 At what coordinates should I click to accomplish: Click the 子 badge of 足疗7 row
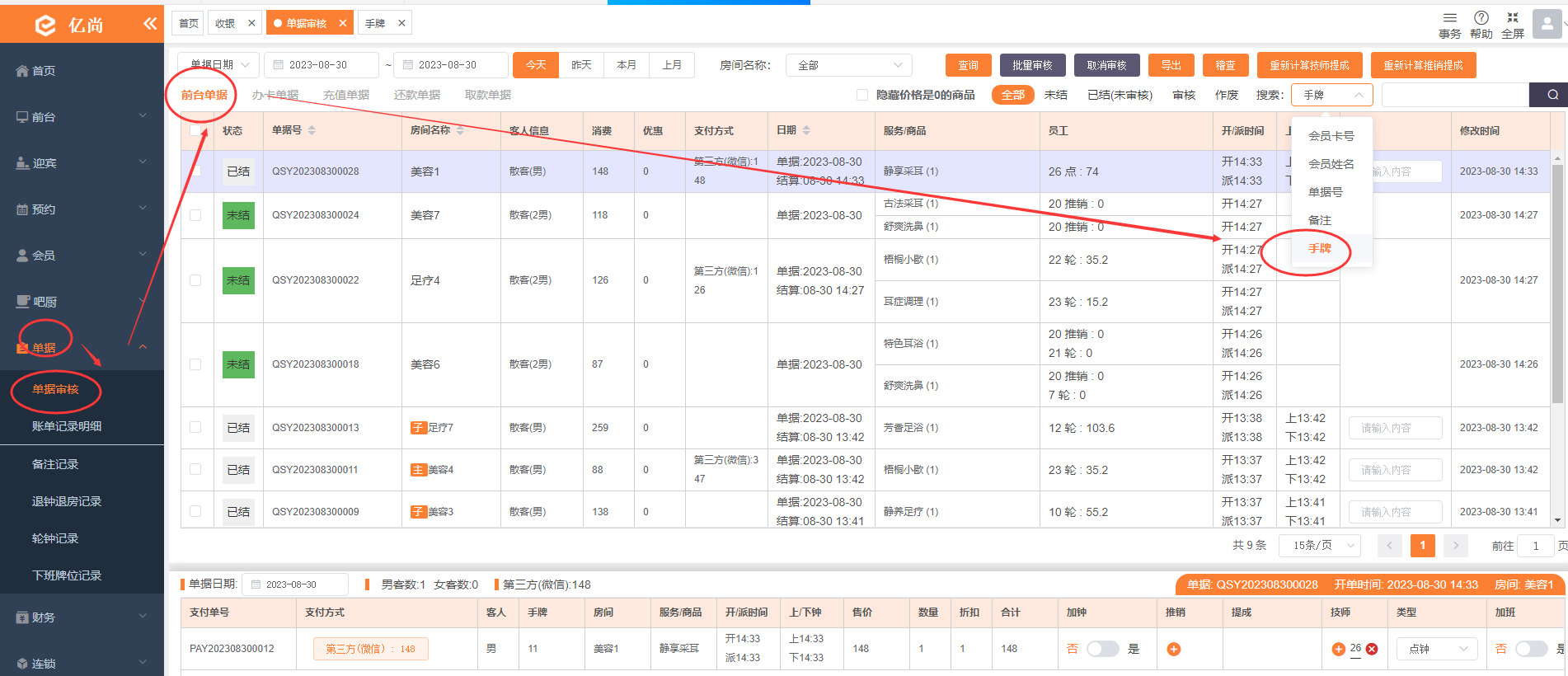419,428
